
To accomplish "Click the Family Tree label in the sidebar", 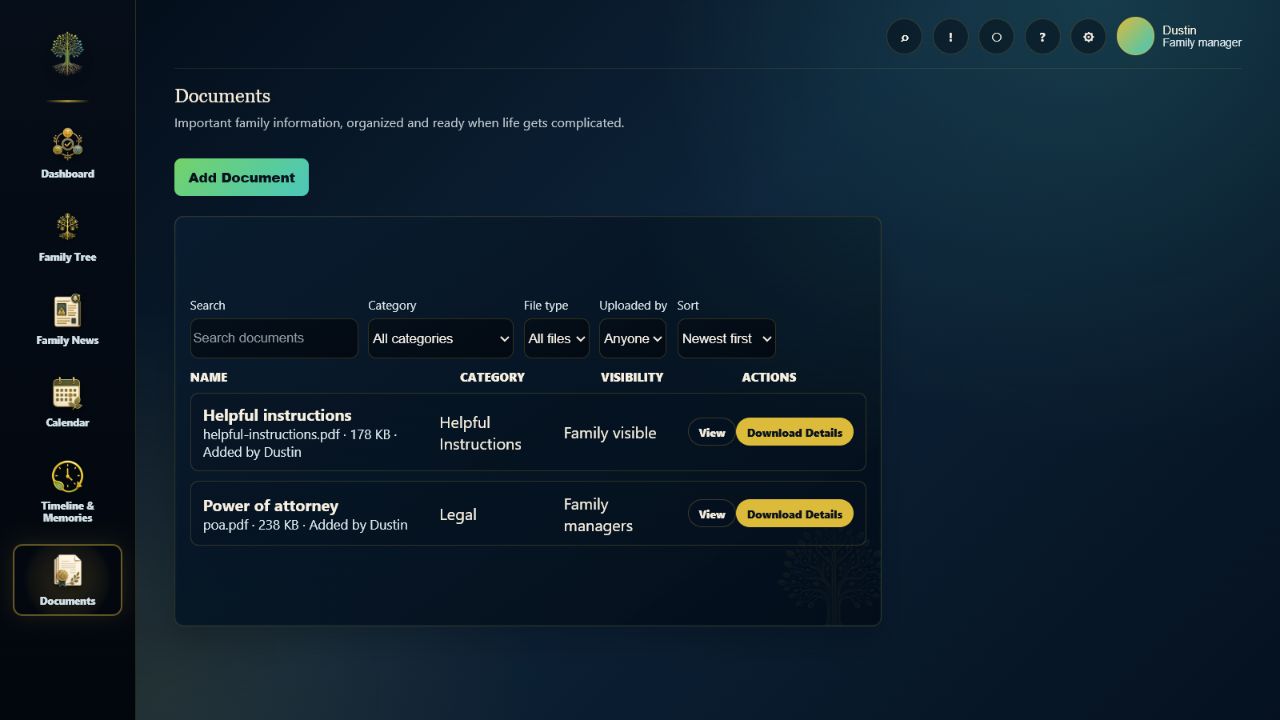I will [67, 257].
